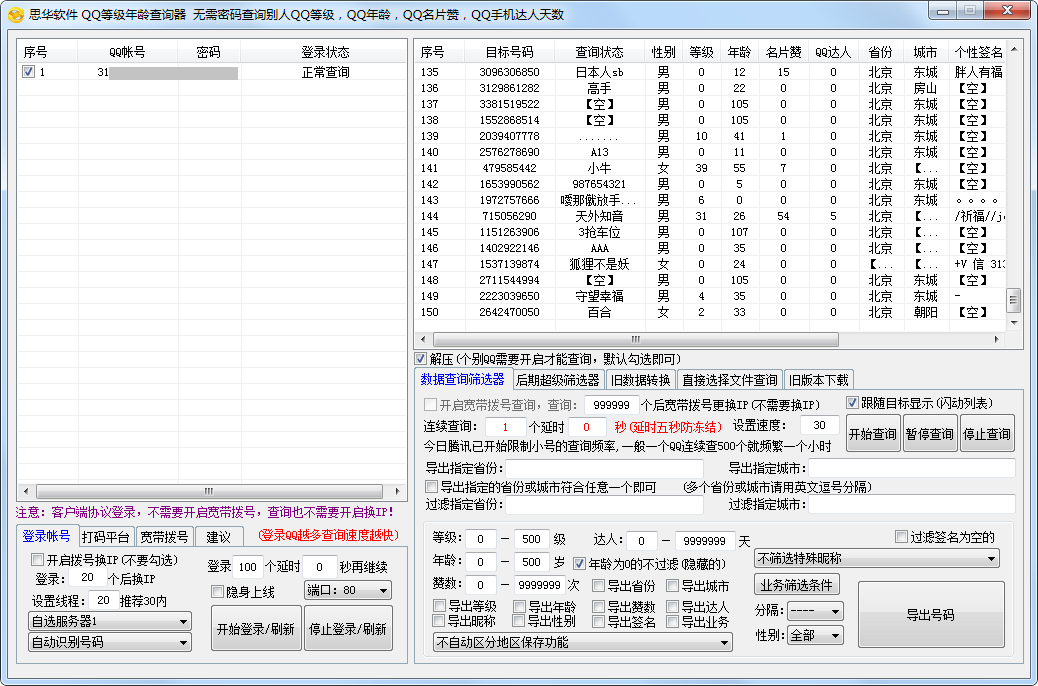Open the 不筛选特殊昵称 dropdown

(877, 558)
